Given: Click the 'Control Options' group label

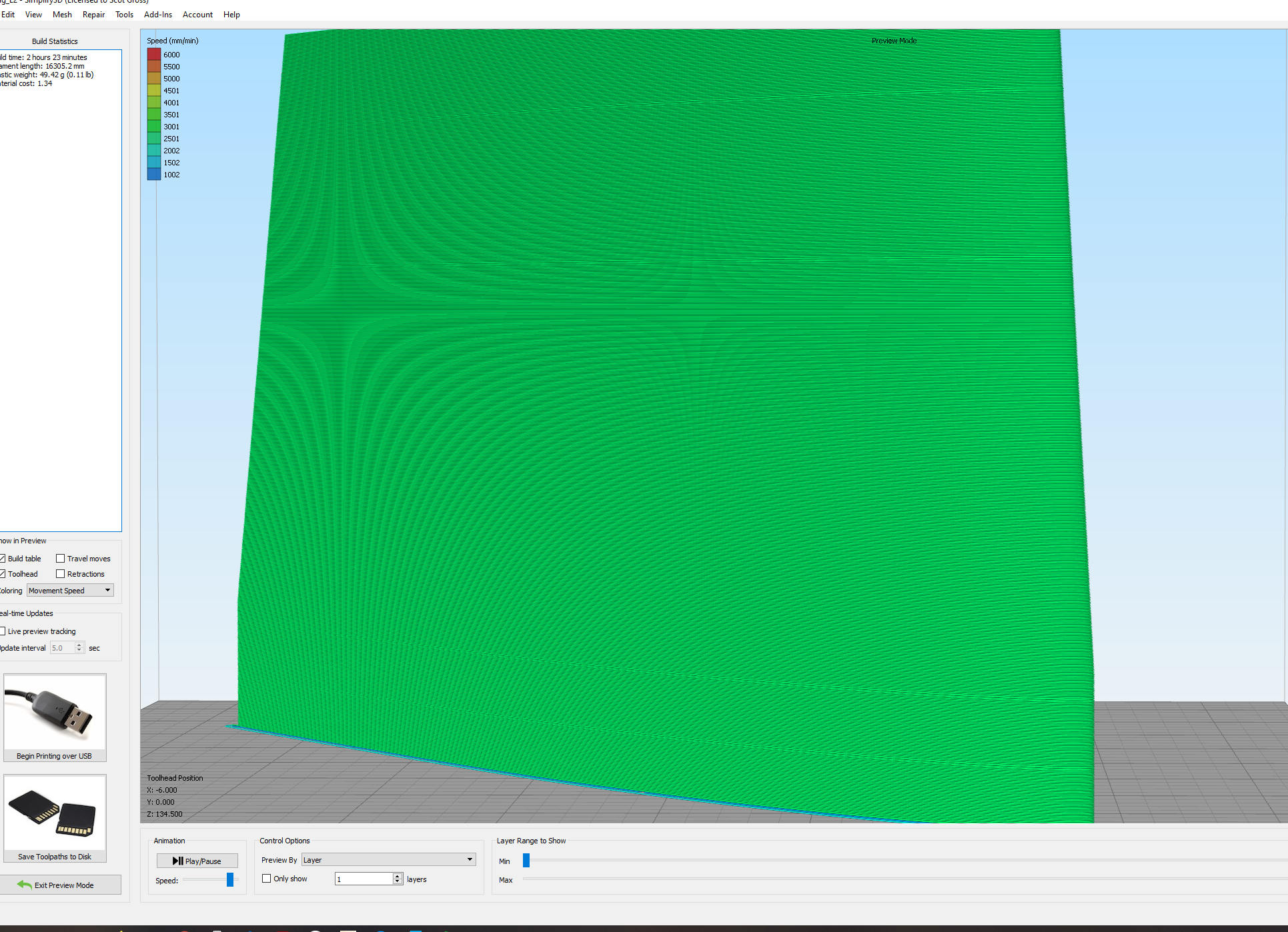Looking at the screenshot, I should click(285, 841).
